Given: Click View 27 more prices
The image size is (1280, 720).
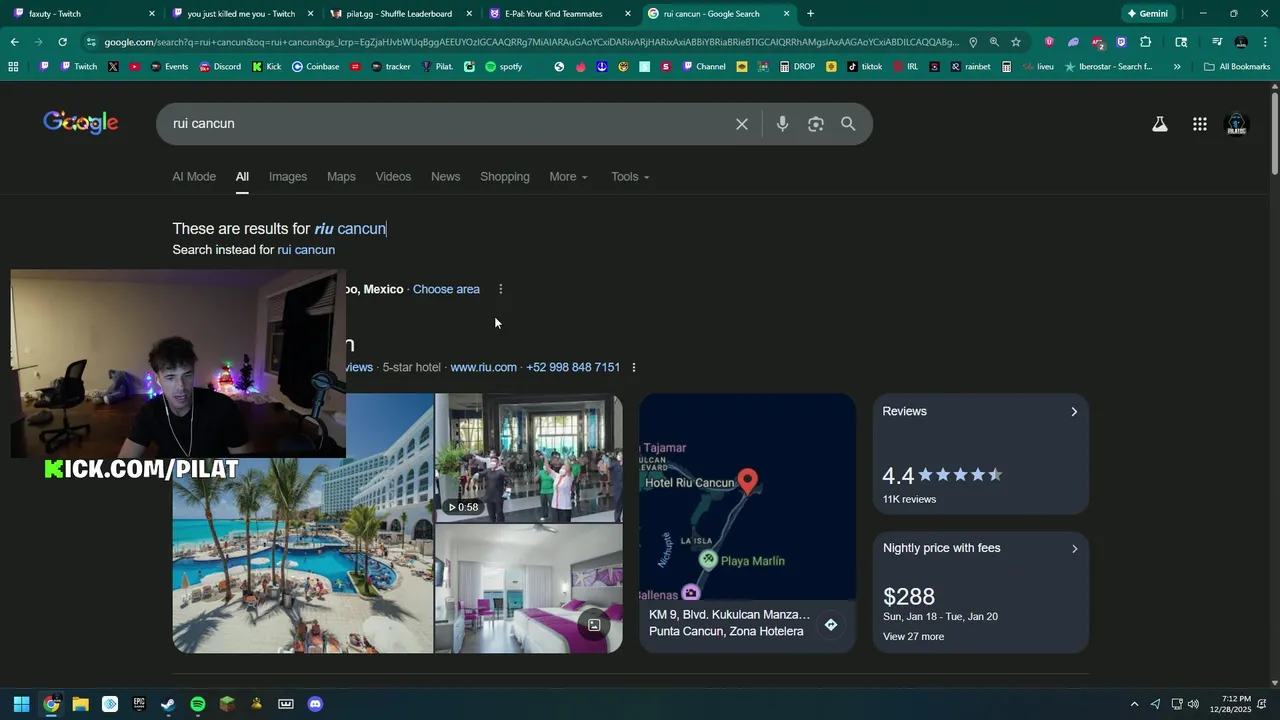Looking at the screenshot, I should (913, 637).
